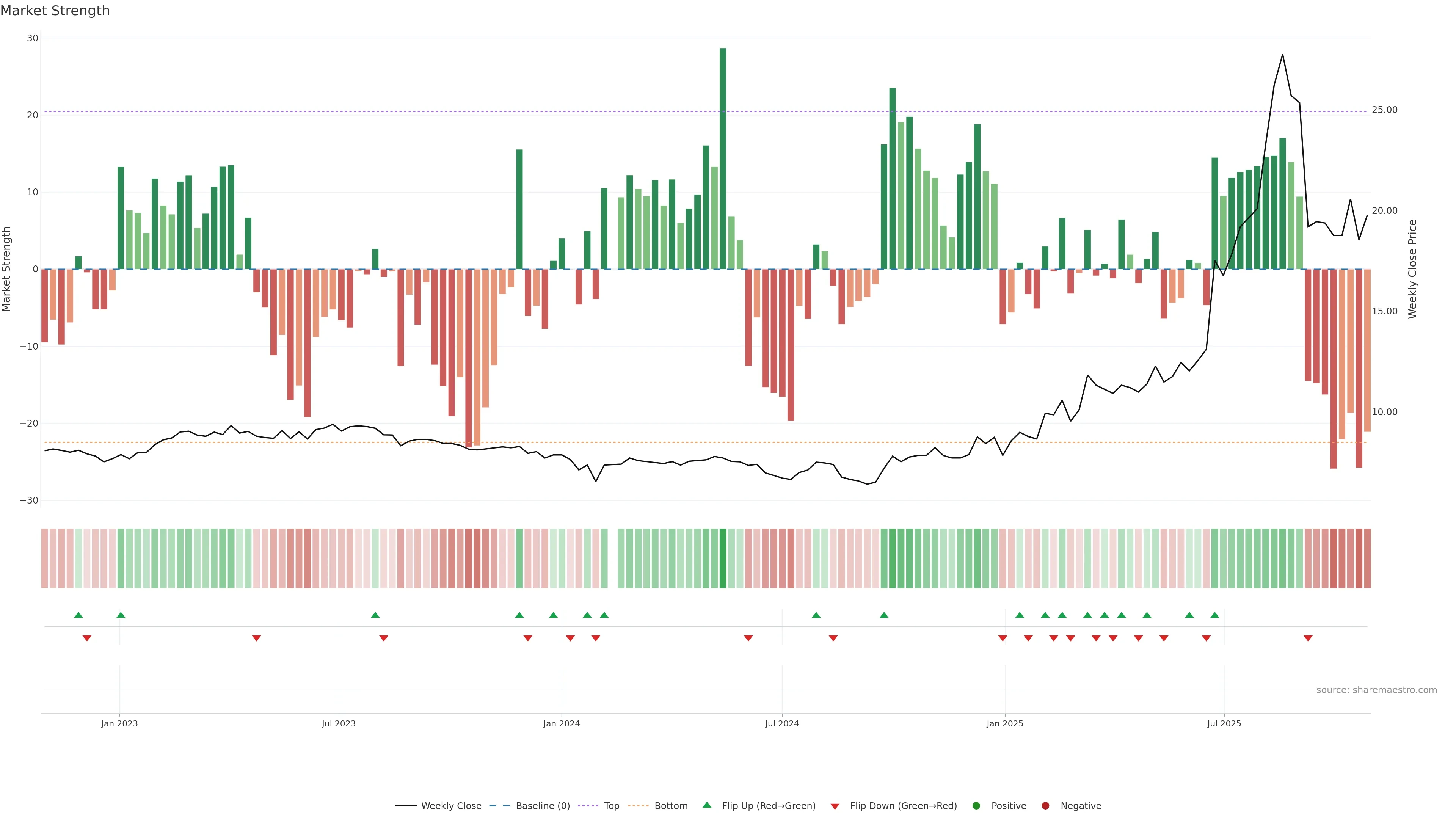
Task: Click the Jul 2024 x-axis label
Action: tap(782, 723)
